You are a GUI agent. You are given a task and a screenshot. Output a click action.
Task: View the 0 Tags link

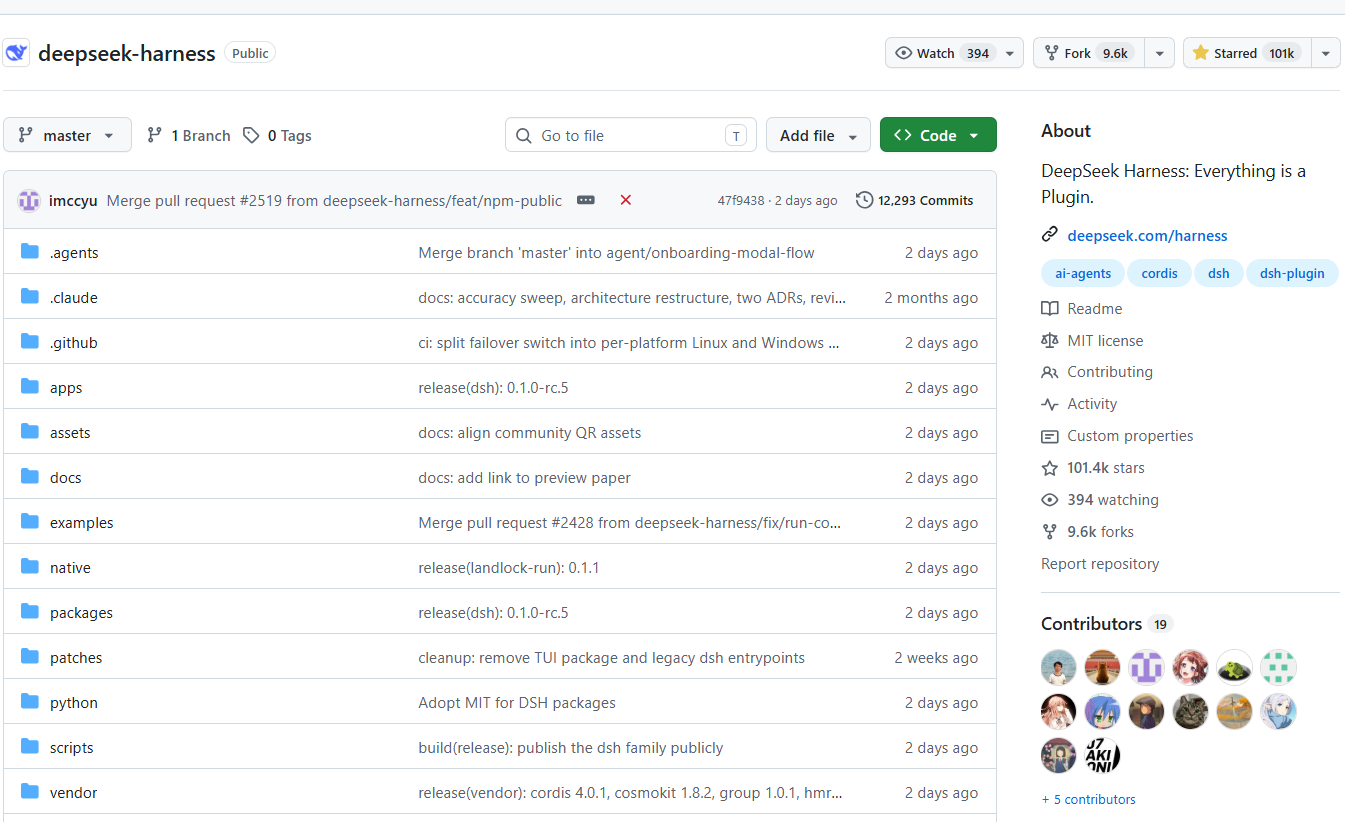point(277,136)
